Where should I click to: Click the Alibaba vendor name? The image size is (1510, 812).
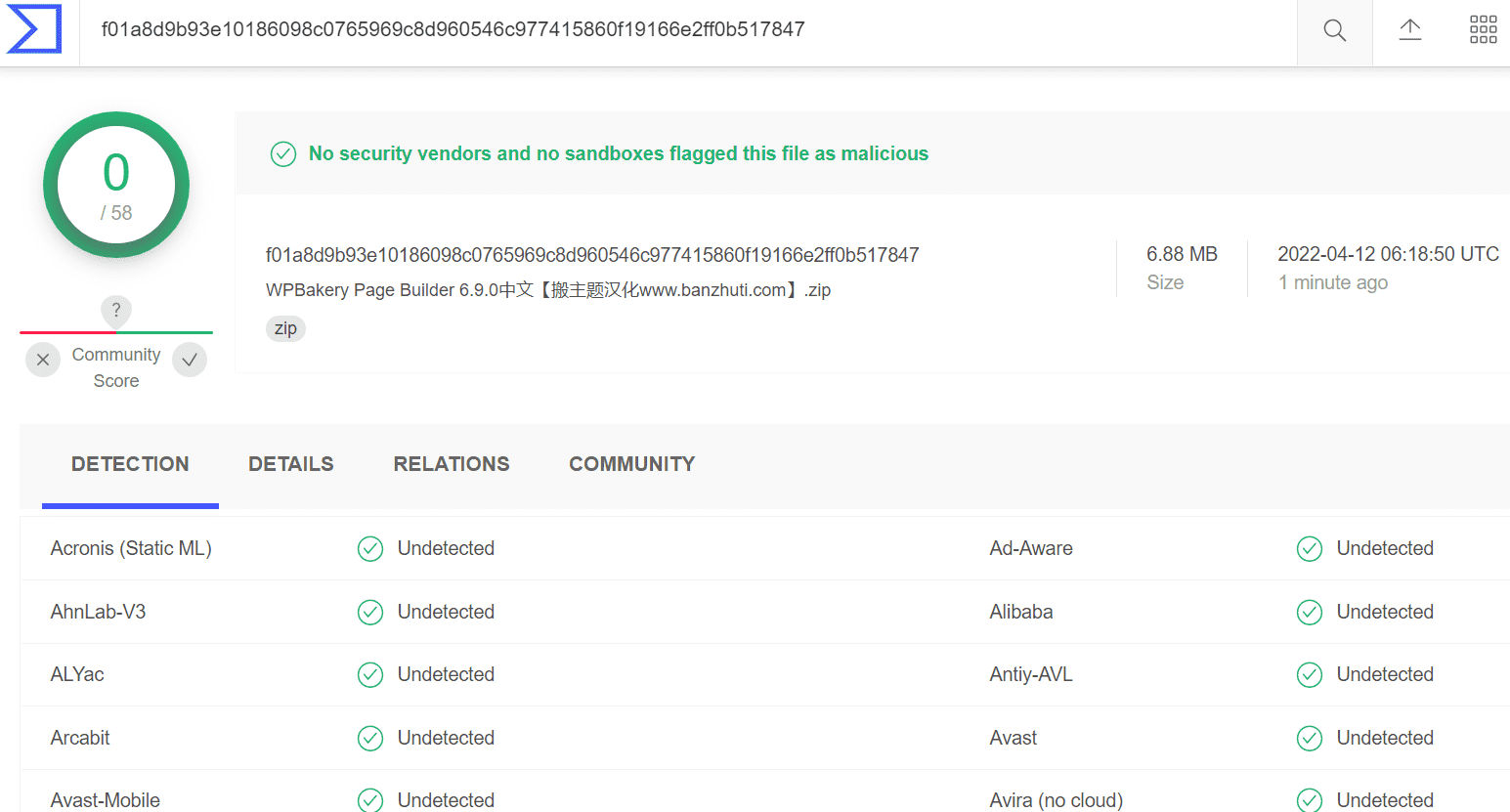click(x=1021, y=612)
